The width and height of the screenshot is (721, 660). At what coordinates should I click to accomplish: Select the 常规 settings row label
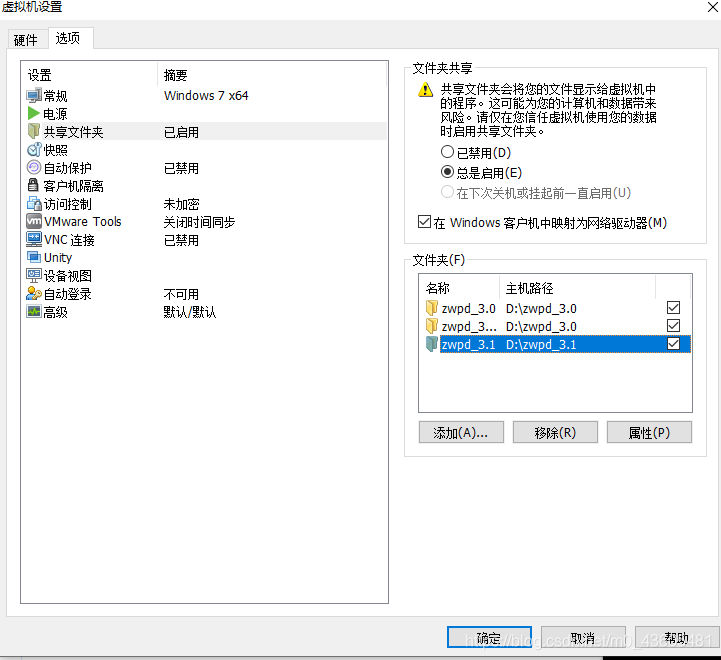tap(55, 96)
